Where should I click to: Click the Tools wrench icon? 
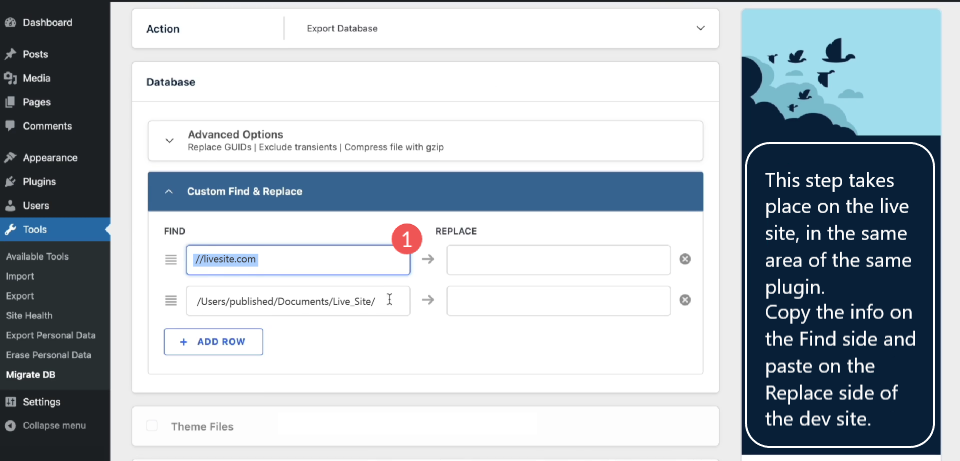click(x=10, y=230)
